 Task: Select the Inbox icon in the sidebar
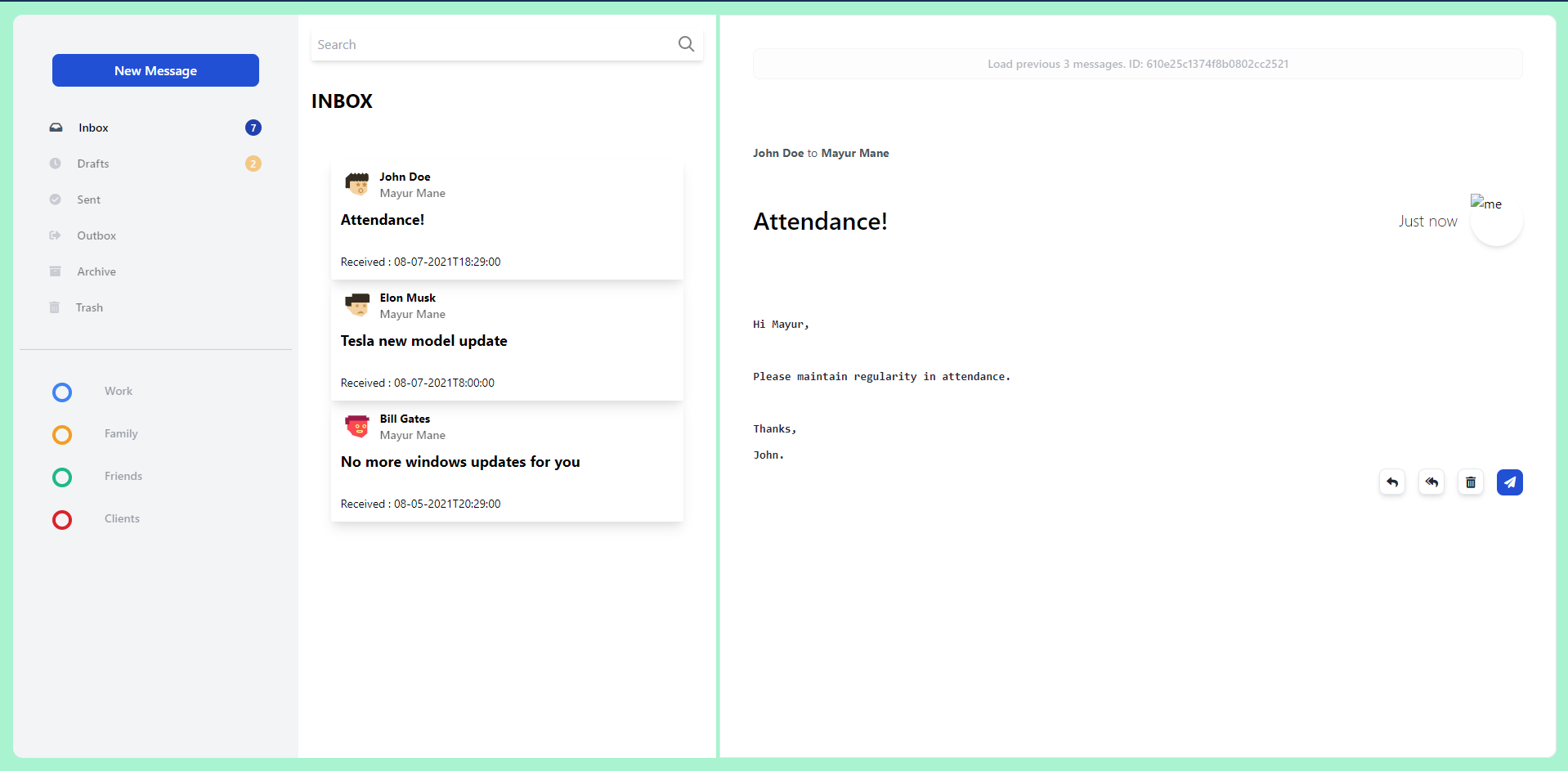55,128
